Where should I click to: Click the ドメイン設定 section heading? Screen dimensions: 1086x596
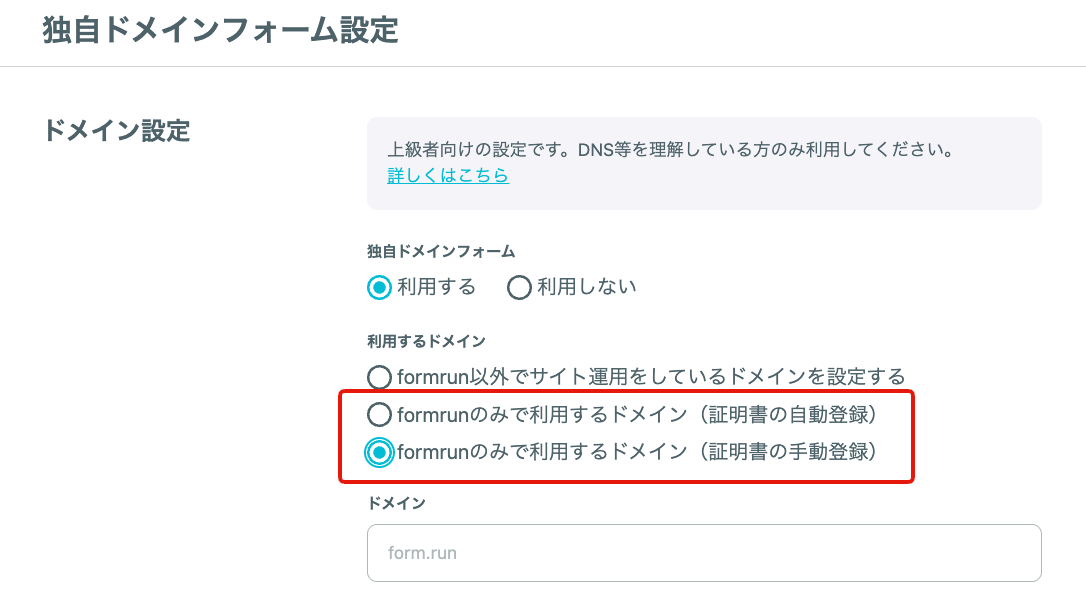[116, 130]
